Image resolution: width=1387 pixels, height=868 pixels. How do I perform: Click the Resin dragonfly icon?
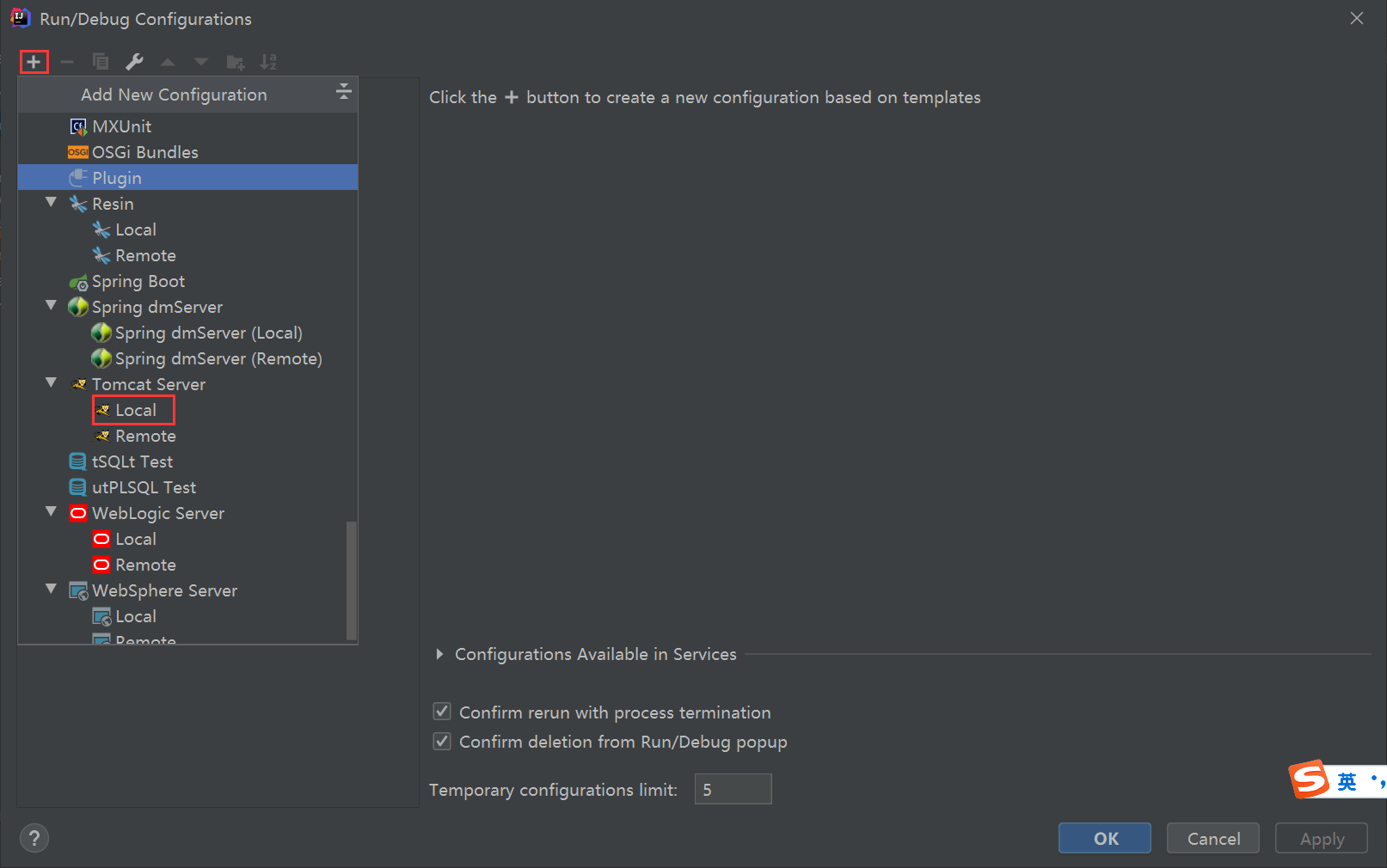point(77,204)
